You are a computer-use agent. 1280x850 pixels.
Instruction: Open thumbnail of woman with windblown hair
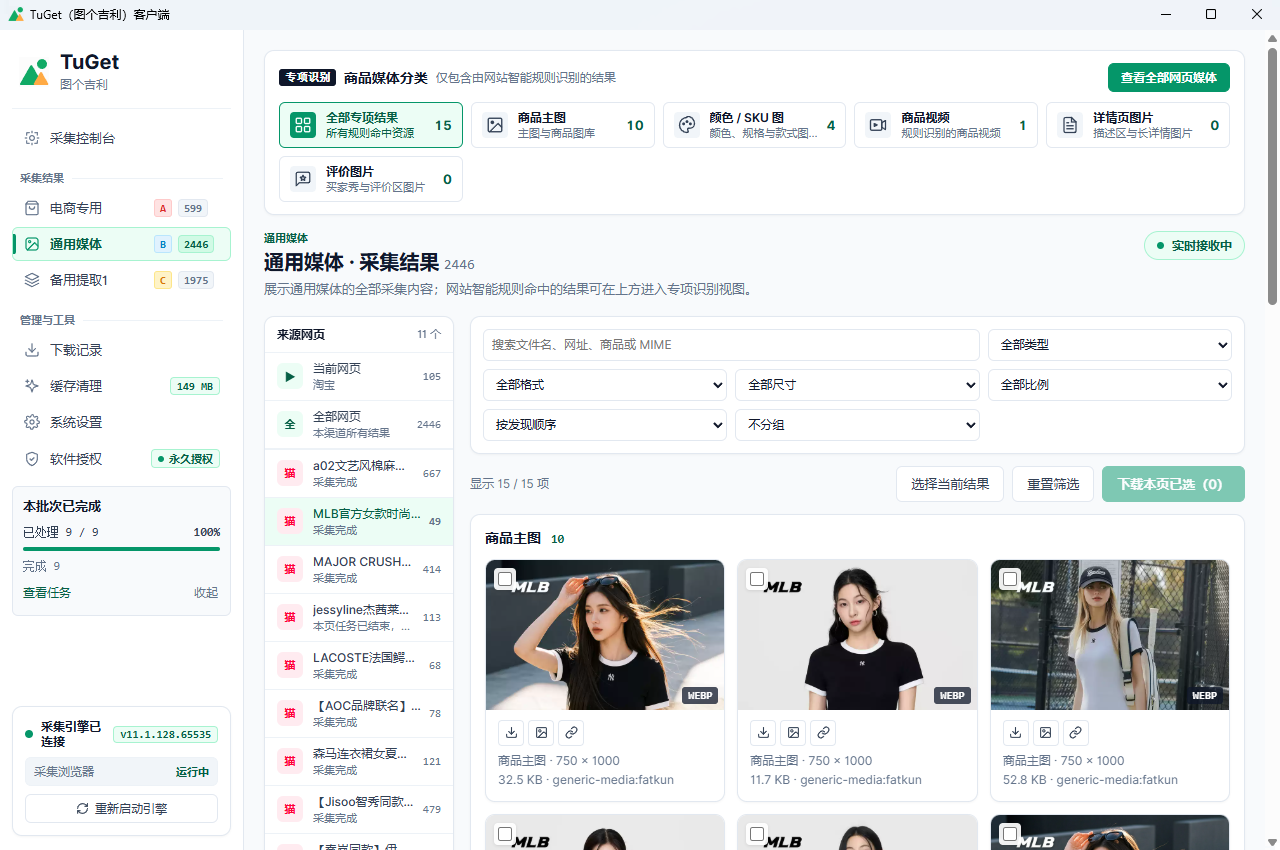tap(605, 635)
